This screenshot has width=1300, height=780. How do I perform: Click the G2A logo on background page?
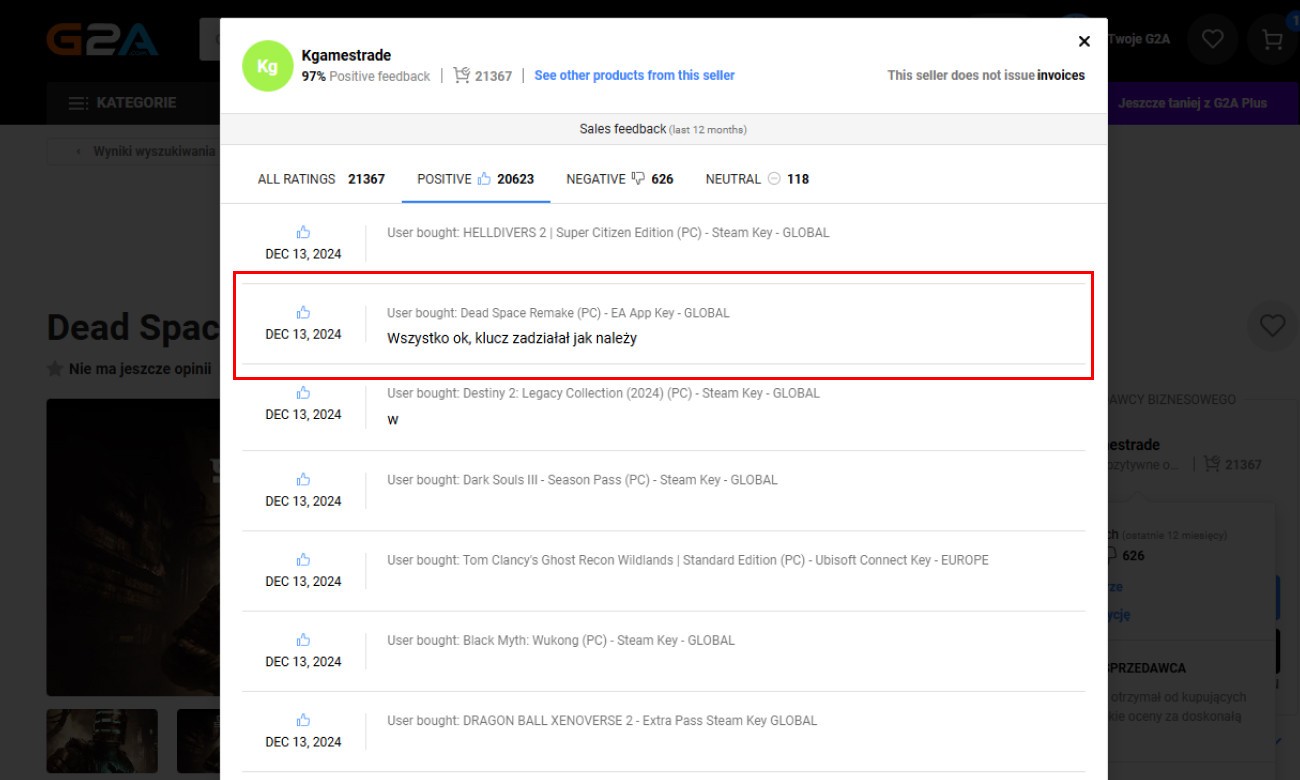click(x=102, y=40)
